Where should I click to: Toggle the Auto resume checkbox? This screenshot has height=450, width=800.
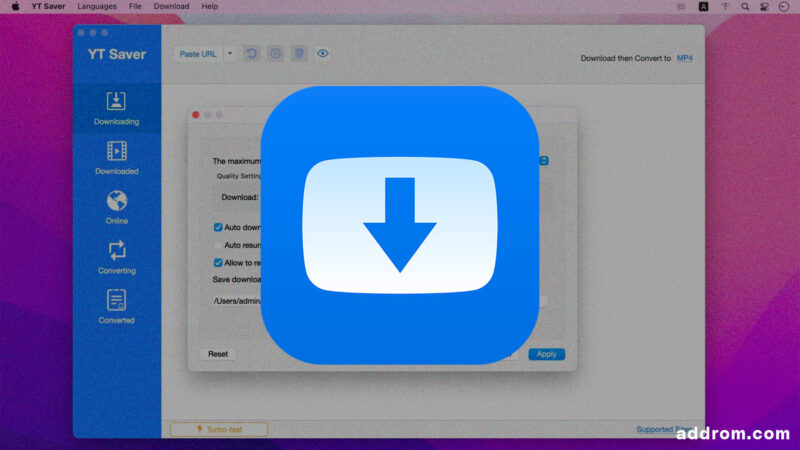(x=218, y=245)
